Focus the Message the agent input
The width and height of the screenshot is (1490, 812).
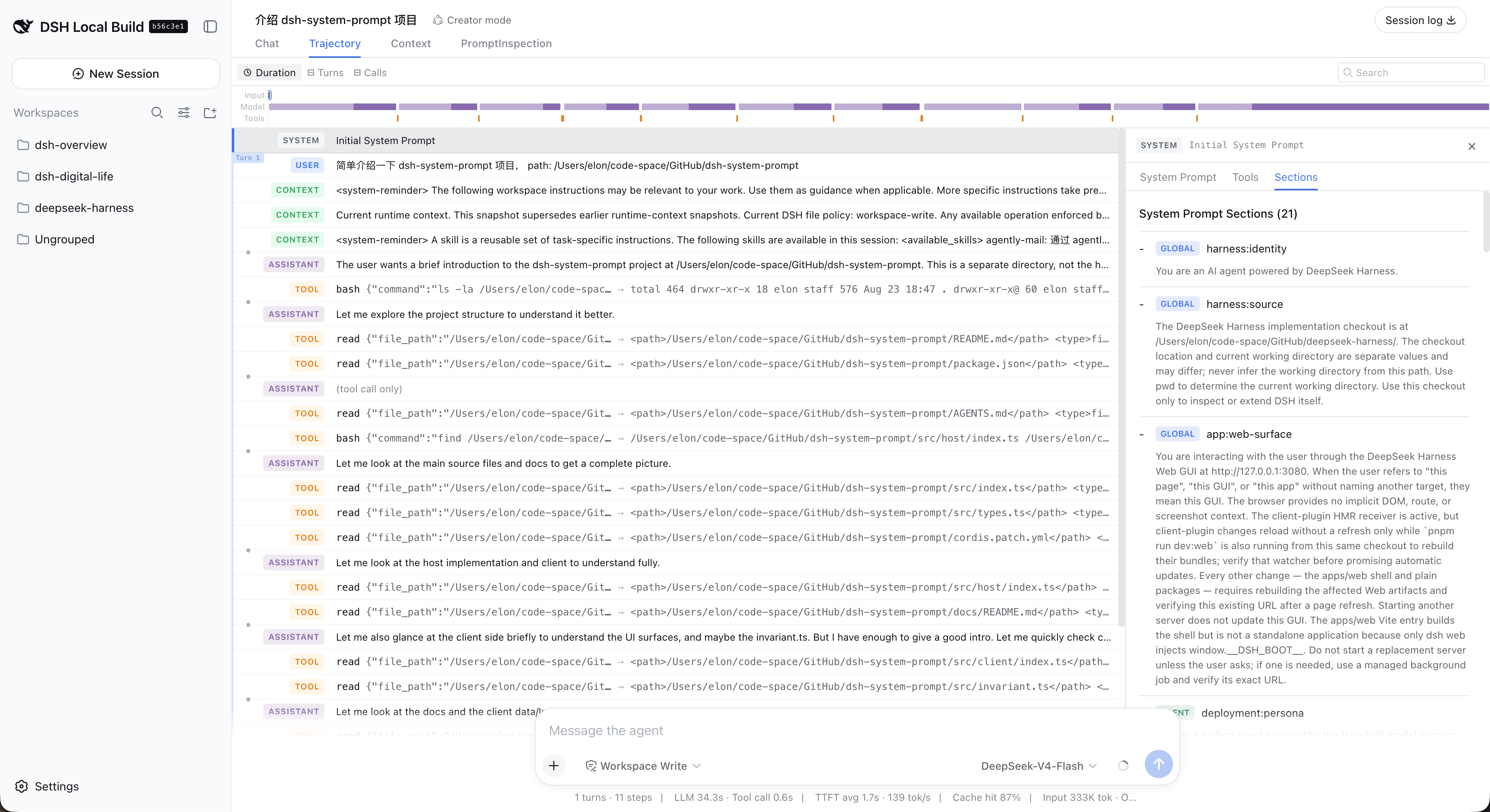tap(857, 731)
